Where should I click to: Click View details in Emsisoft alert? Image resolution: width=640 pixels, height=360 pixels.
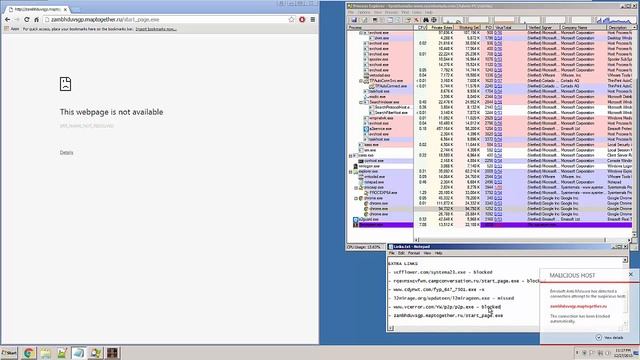(609, 338)
